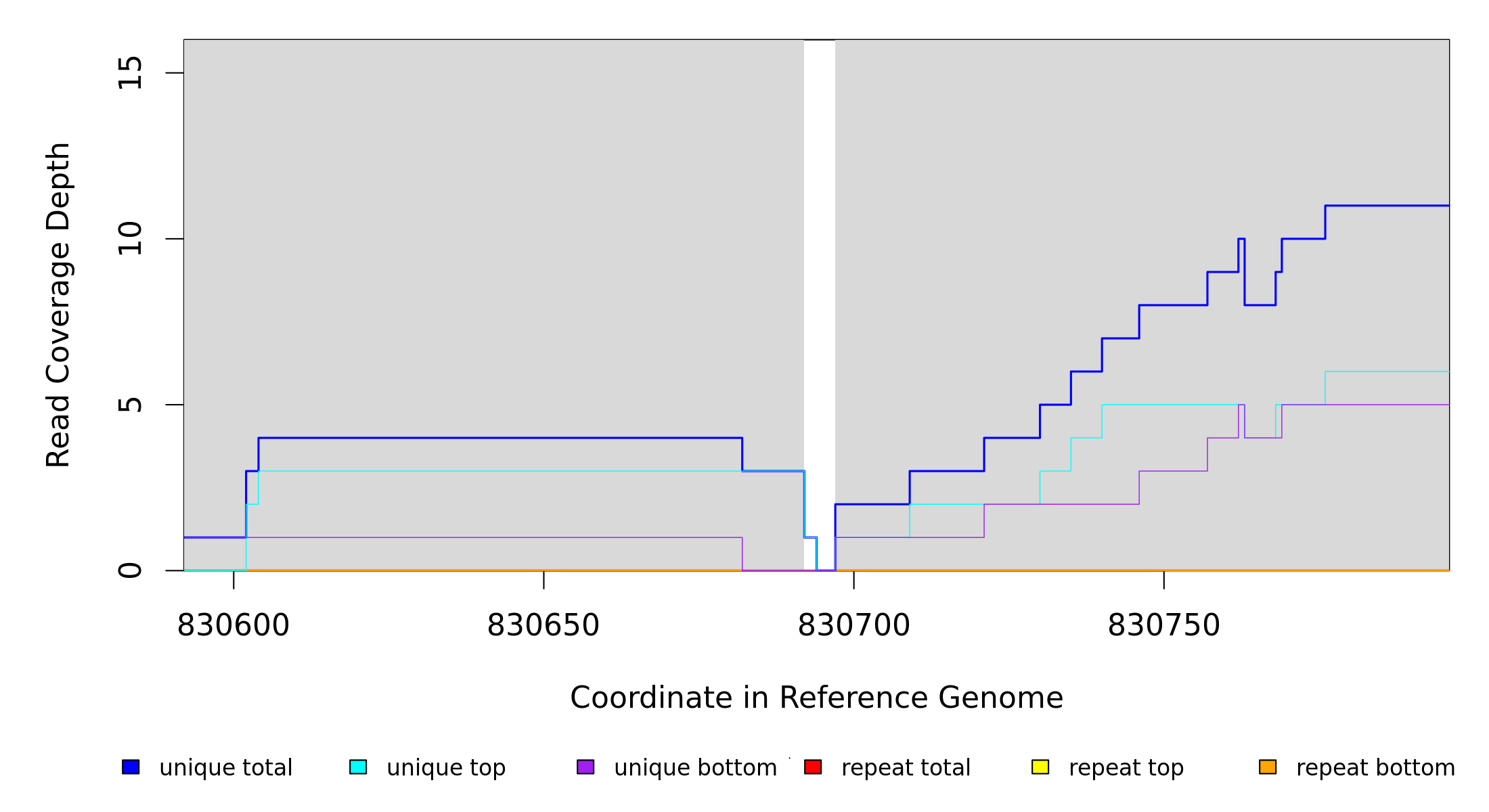Select the "unique top" legend label

point(446,768)
